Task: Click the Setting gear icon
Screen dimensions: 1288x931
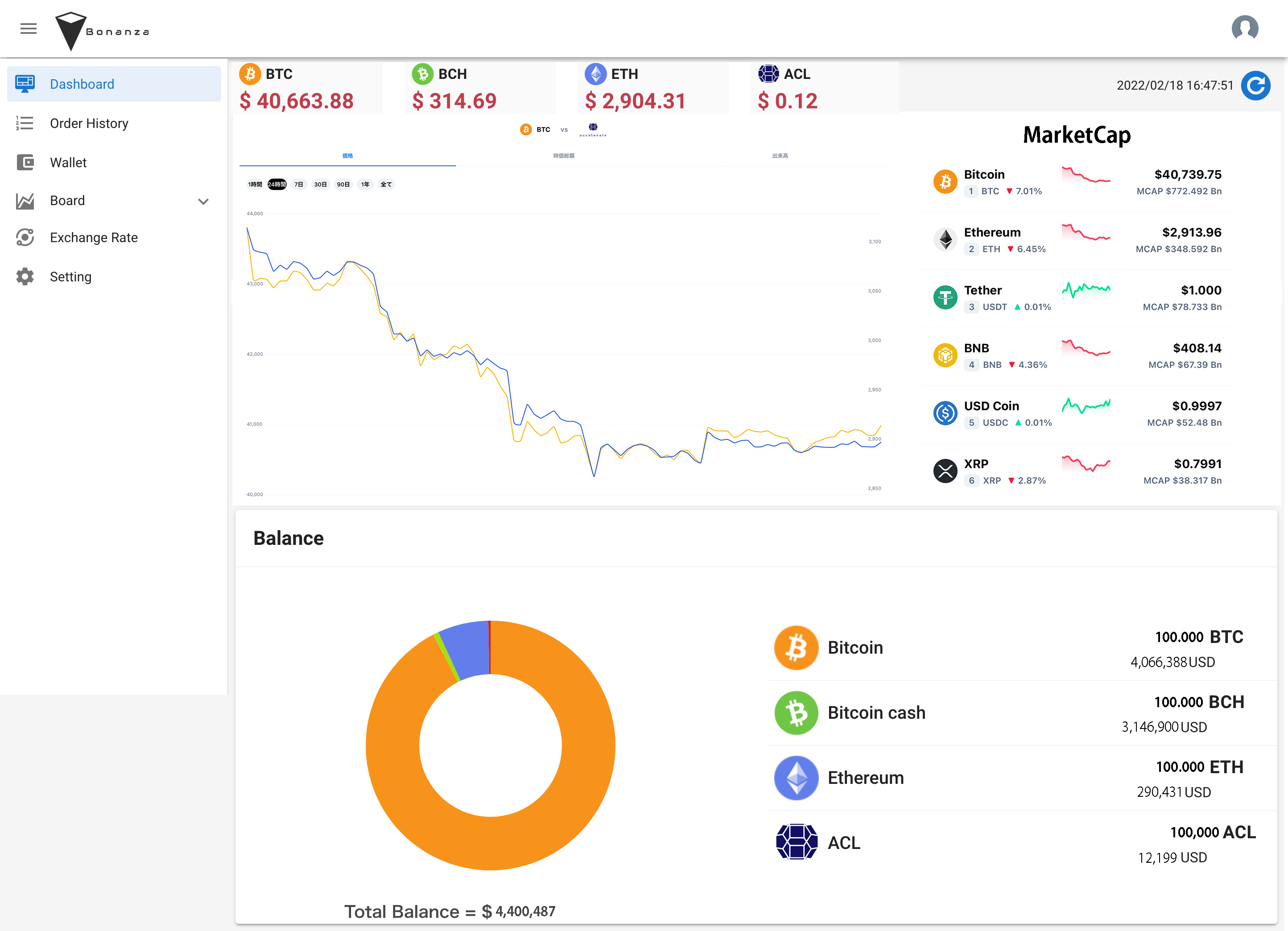Action: pos(25,276)
